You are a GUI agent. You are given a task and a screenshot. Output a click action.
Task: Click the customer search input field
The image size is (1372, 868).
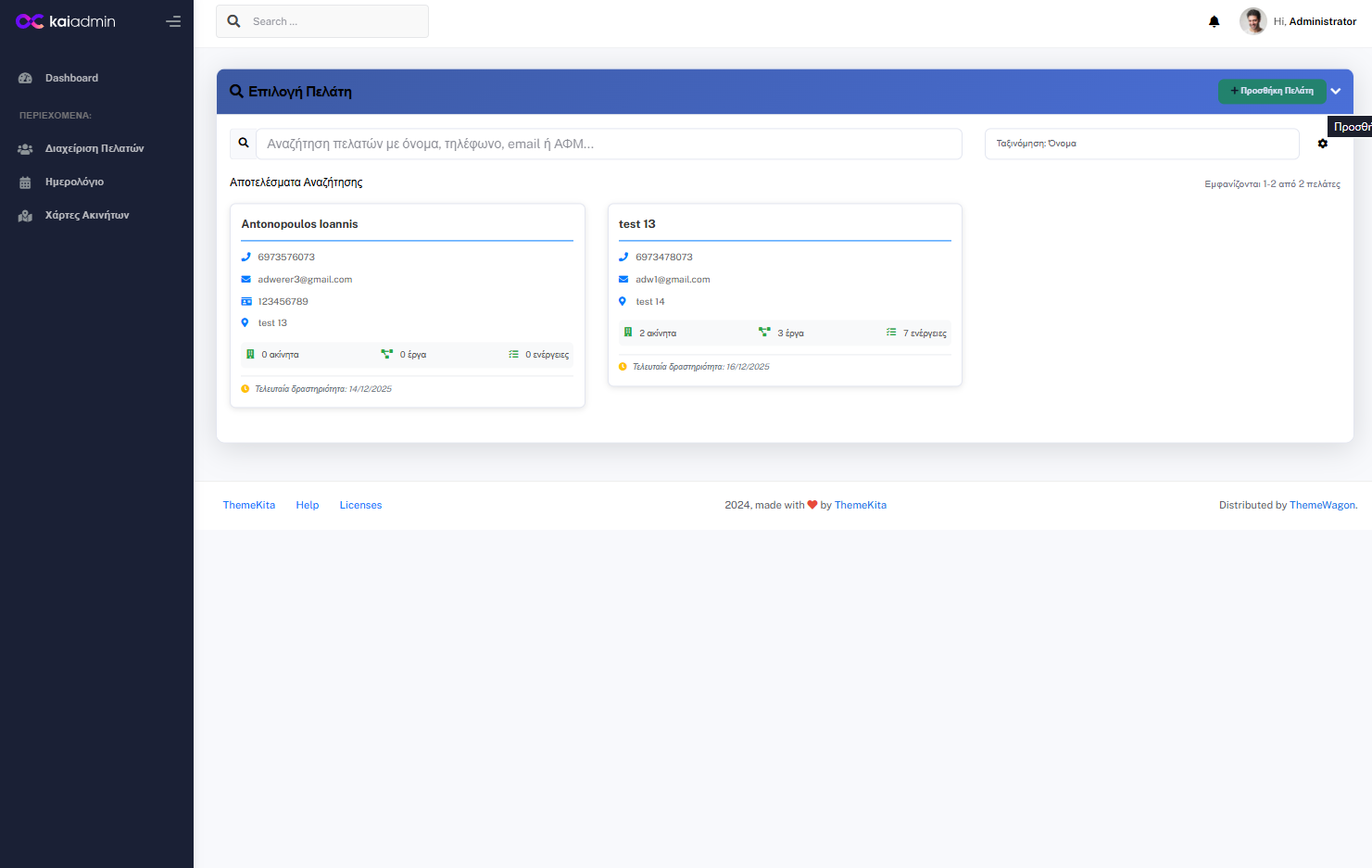(x=608, y=144)
